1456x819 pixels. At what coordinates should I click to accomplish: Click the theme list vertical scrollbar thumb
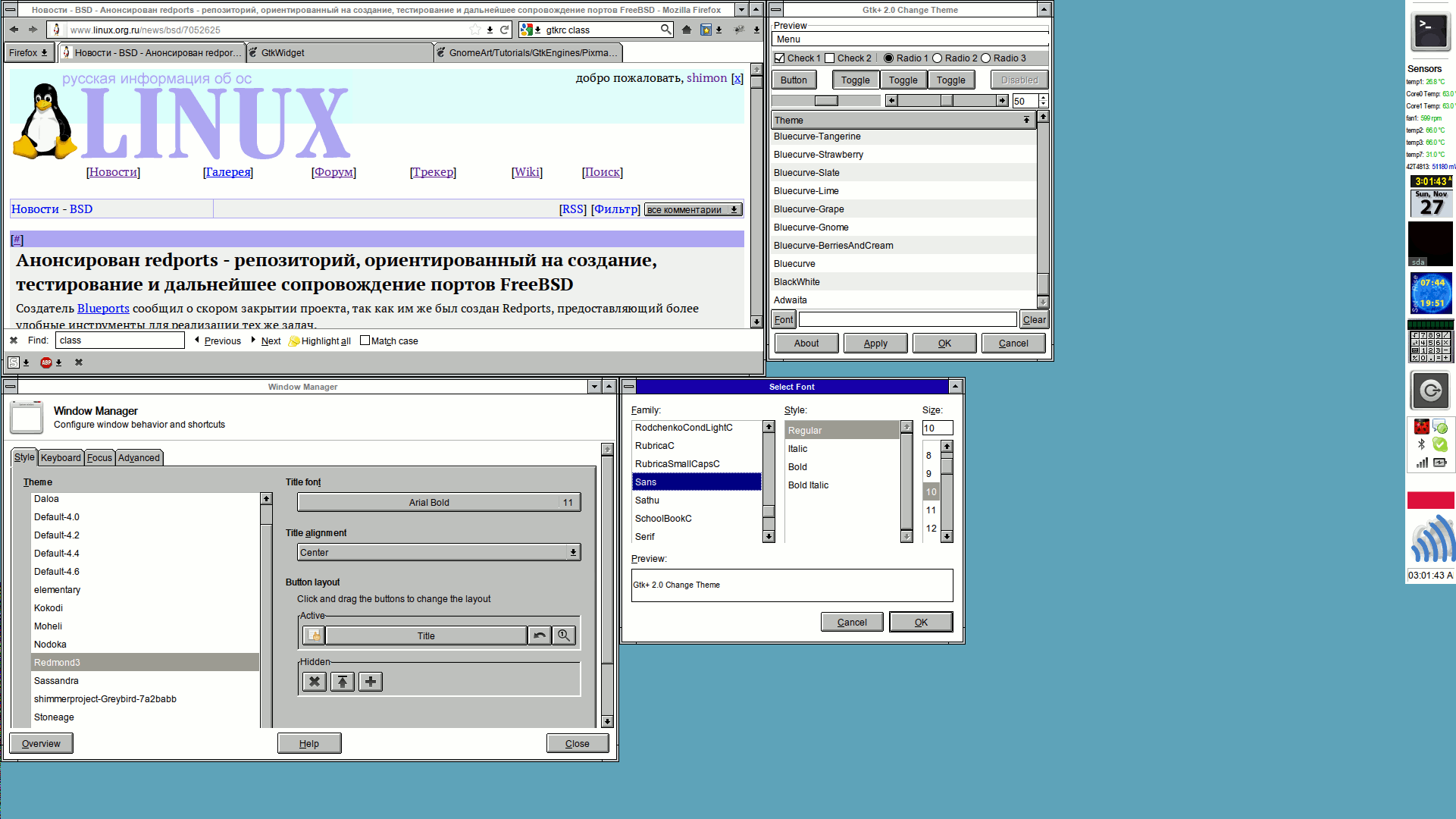click(1043, 284)
